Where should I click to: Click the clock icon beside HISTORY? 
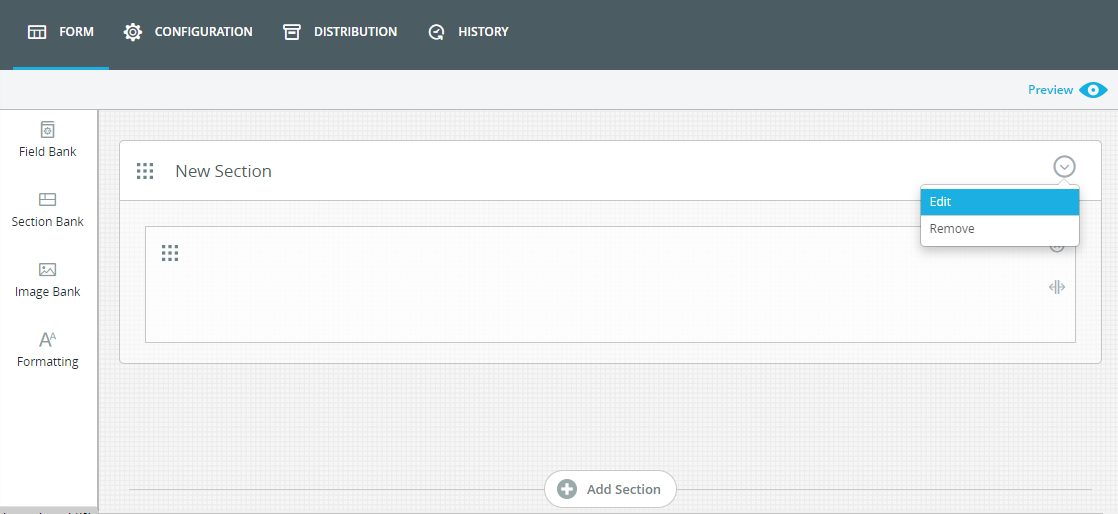click(436, 32)
